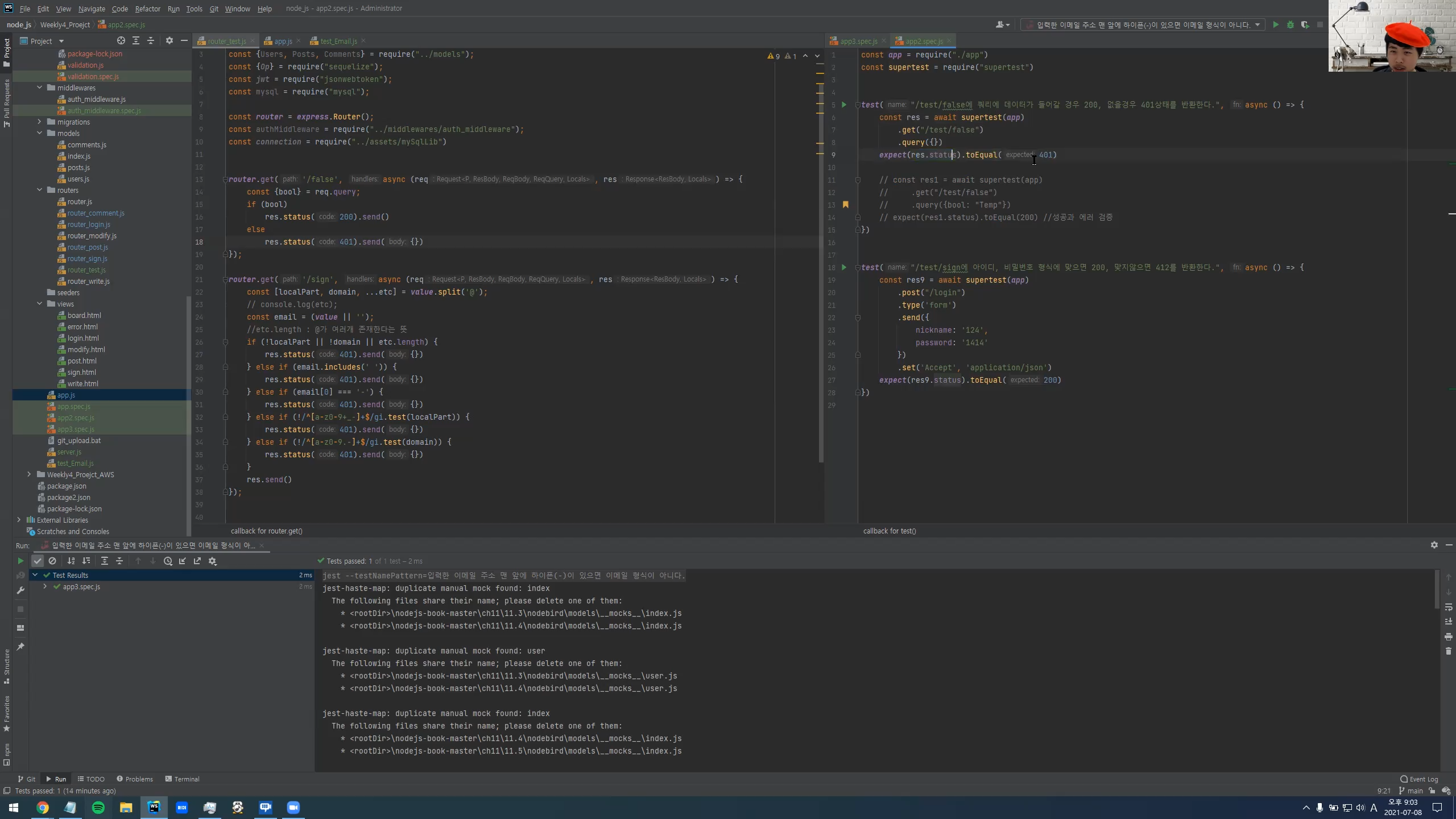Expand all test result nodes
The width and height of the screenshot is (1456, 819).
(x=104, y=561)
